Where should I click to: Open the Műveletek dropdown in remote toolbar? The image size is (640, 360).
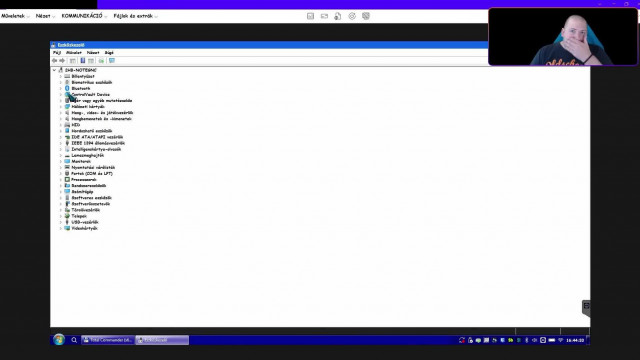[x=15, y=16]
